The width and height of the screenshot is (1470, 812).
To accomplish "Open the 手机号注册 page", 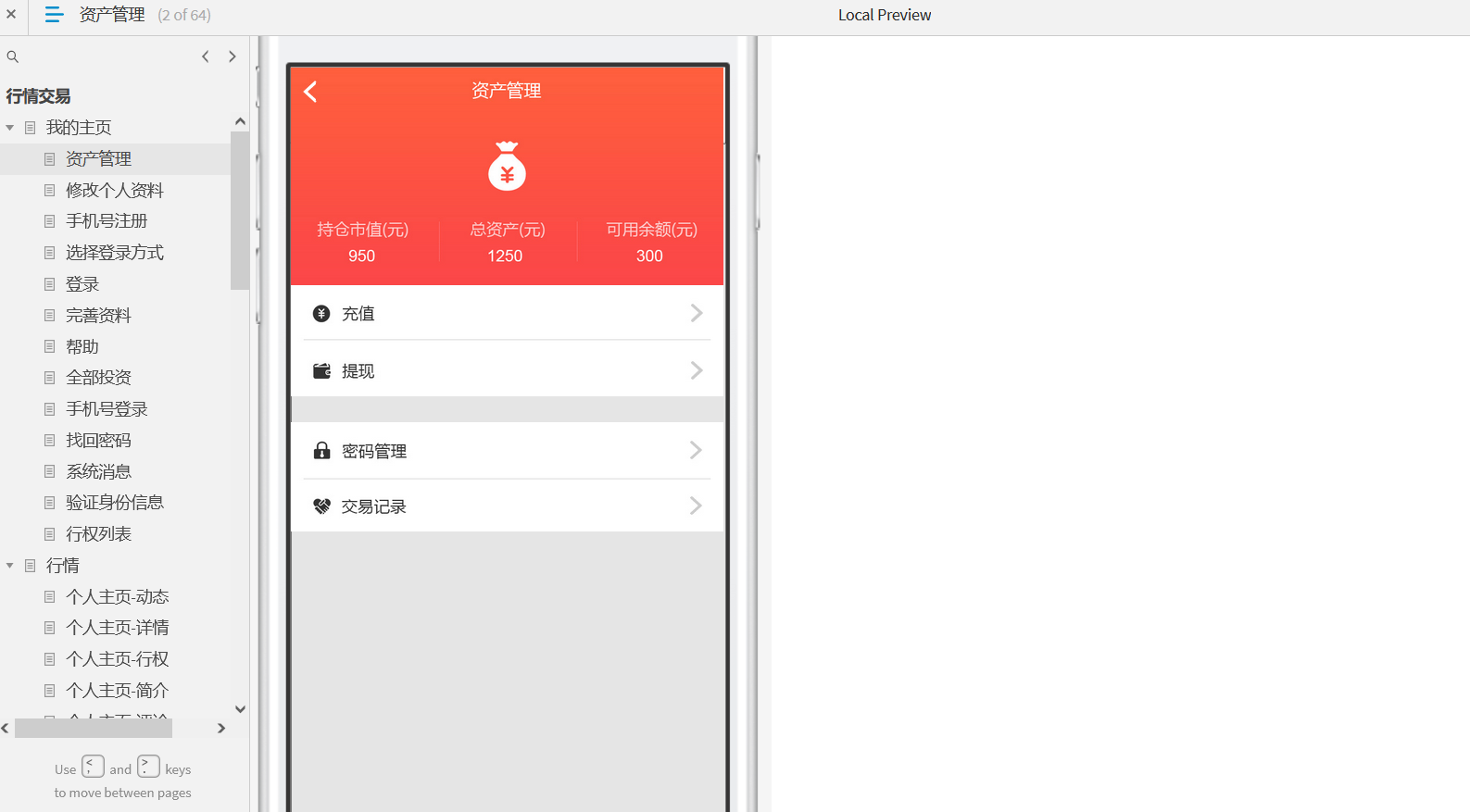I will click(107, 221).
